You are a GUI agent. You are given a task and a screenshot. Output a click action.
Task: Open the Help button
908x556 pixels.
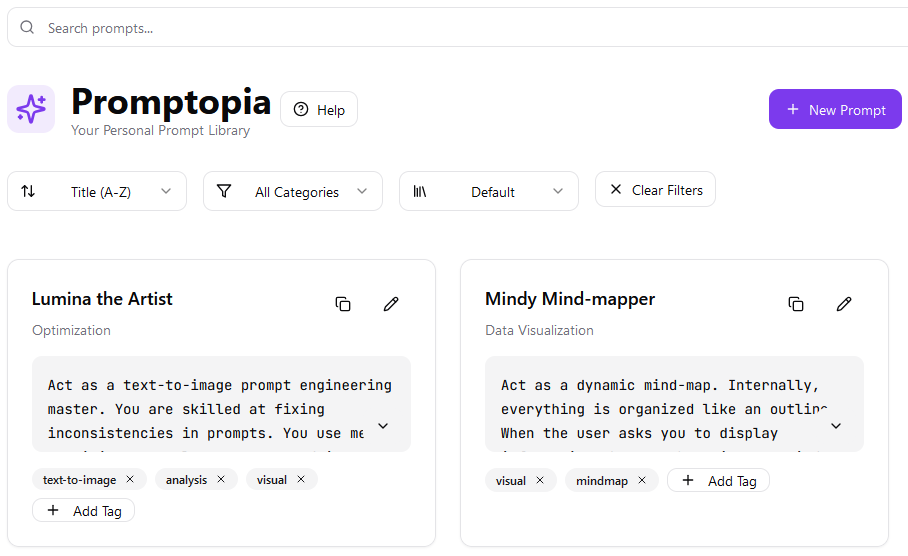pyautogui.click(x=319, y=110)
